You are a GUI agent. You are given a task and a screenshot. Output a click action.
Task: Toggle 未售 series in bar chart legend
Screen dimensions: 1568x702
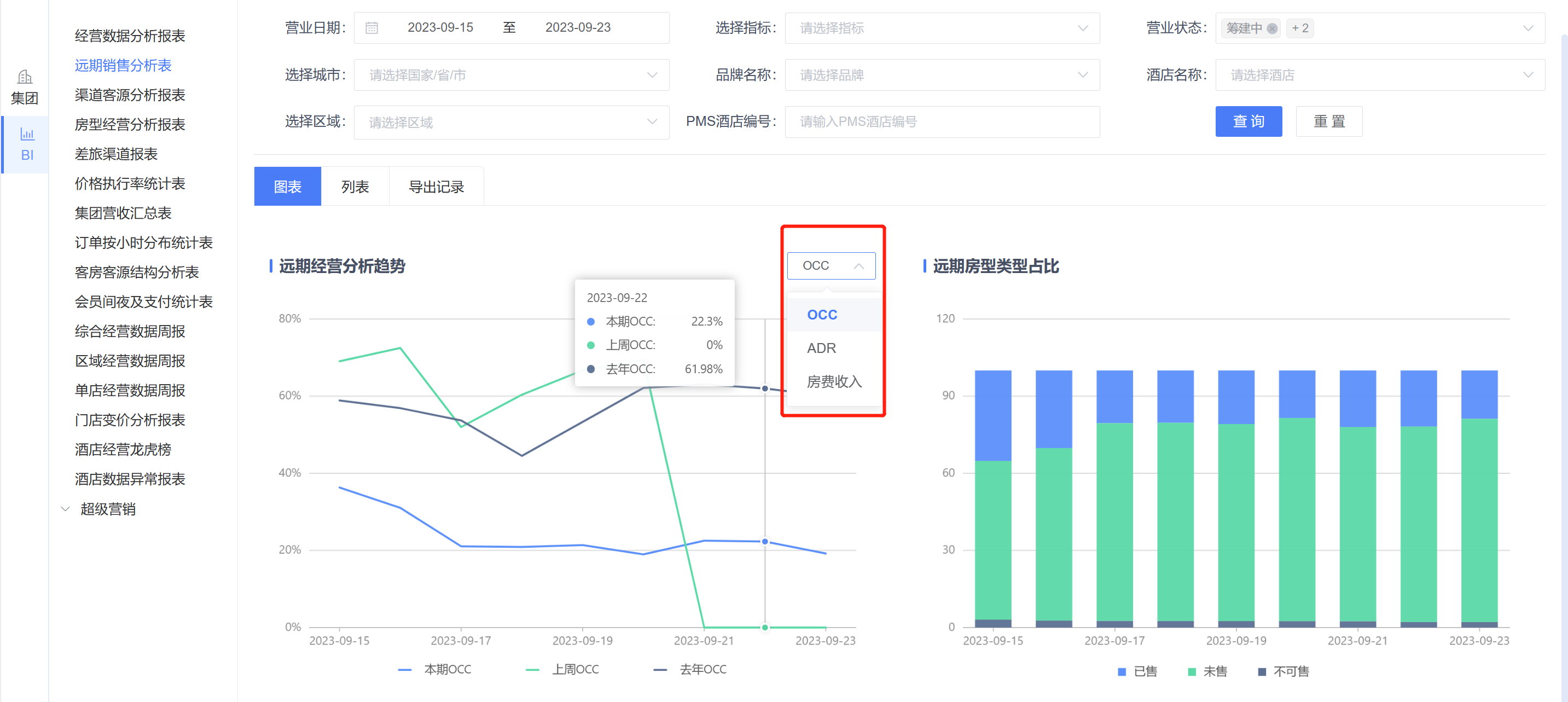[x=1207, y=671]
